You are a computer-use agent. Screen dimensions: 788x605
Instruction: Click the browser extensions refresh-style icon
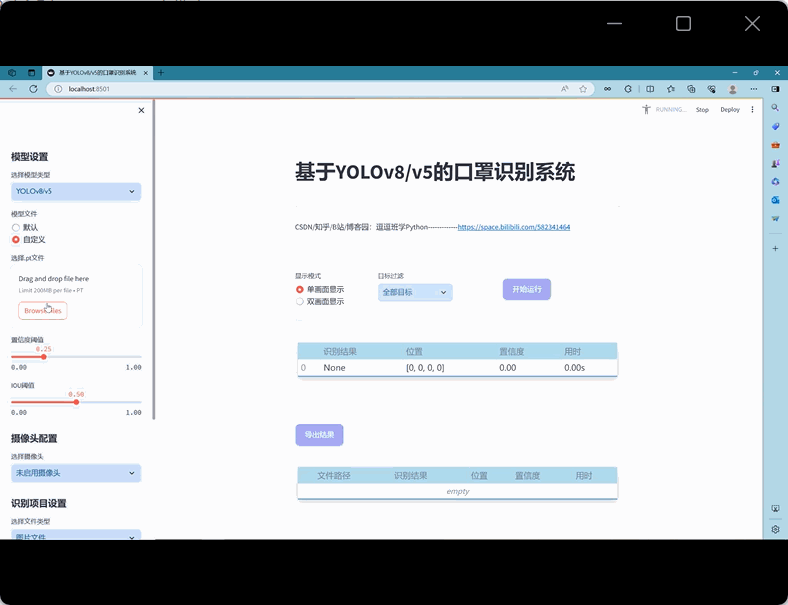coord(628,89)
